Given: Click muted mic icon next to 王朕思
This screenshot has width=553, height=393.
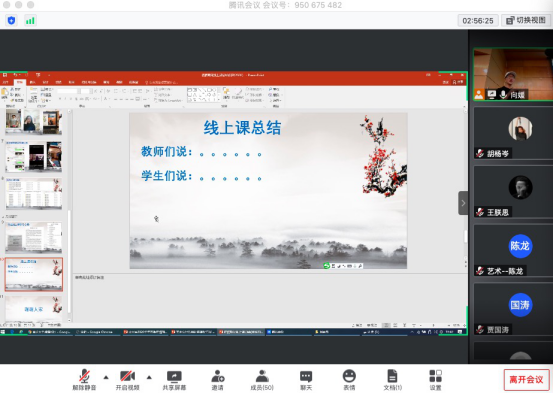Looking at the screenshot, I should point(480,212).
